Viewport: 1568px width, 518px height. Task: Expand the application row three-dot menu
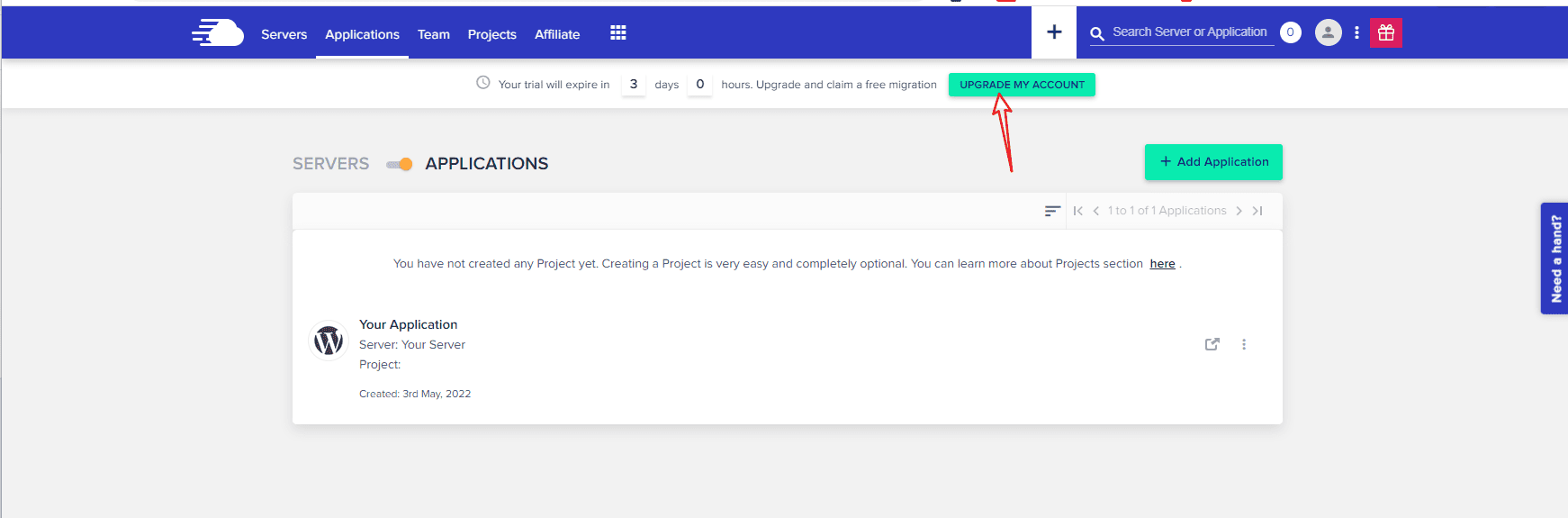[x=1244, y=344]
